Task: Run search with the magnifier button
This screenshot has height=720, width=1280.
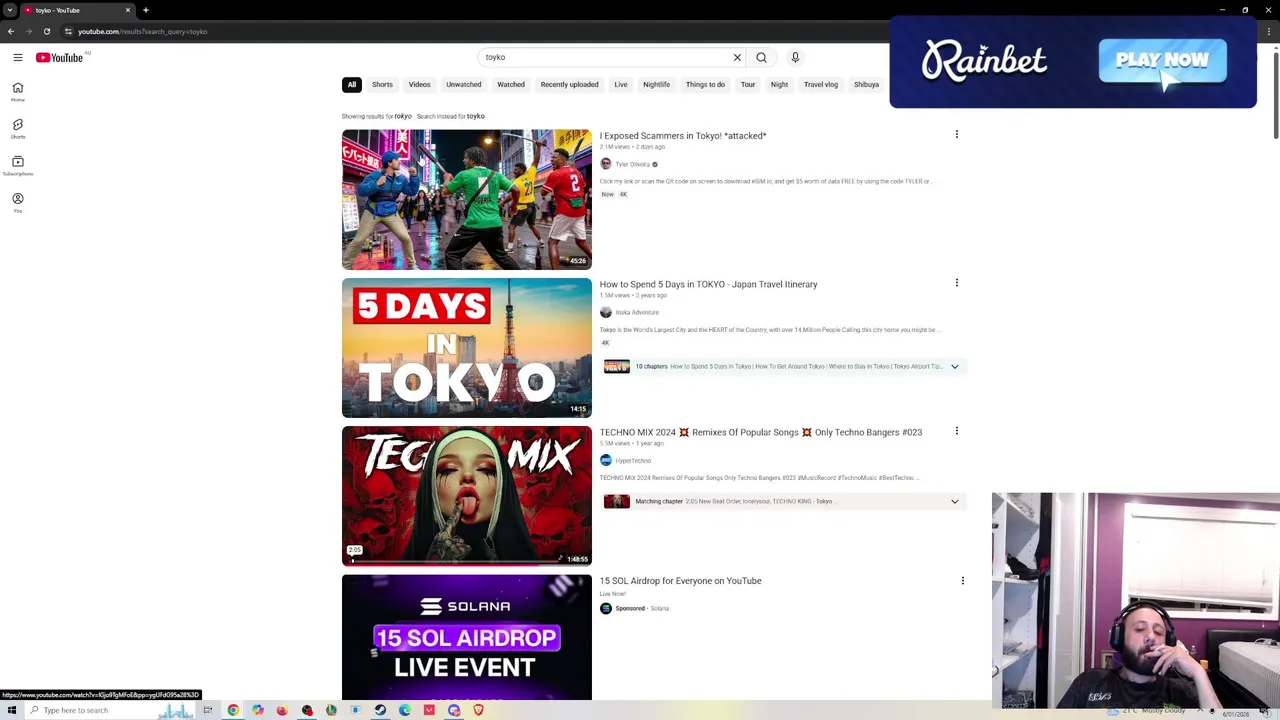Action: (762, 57)
